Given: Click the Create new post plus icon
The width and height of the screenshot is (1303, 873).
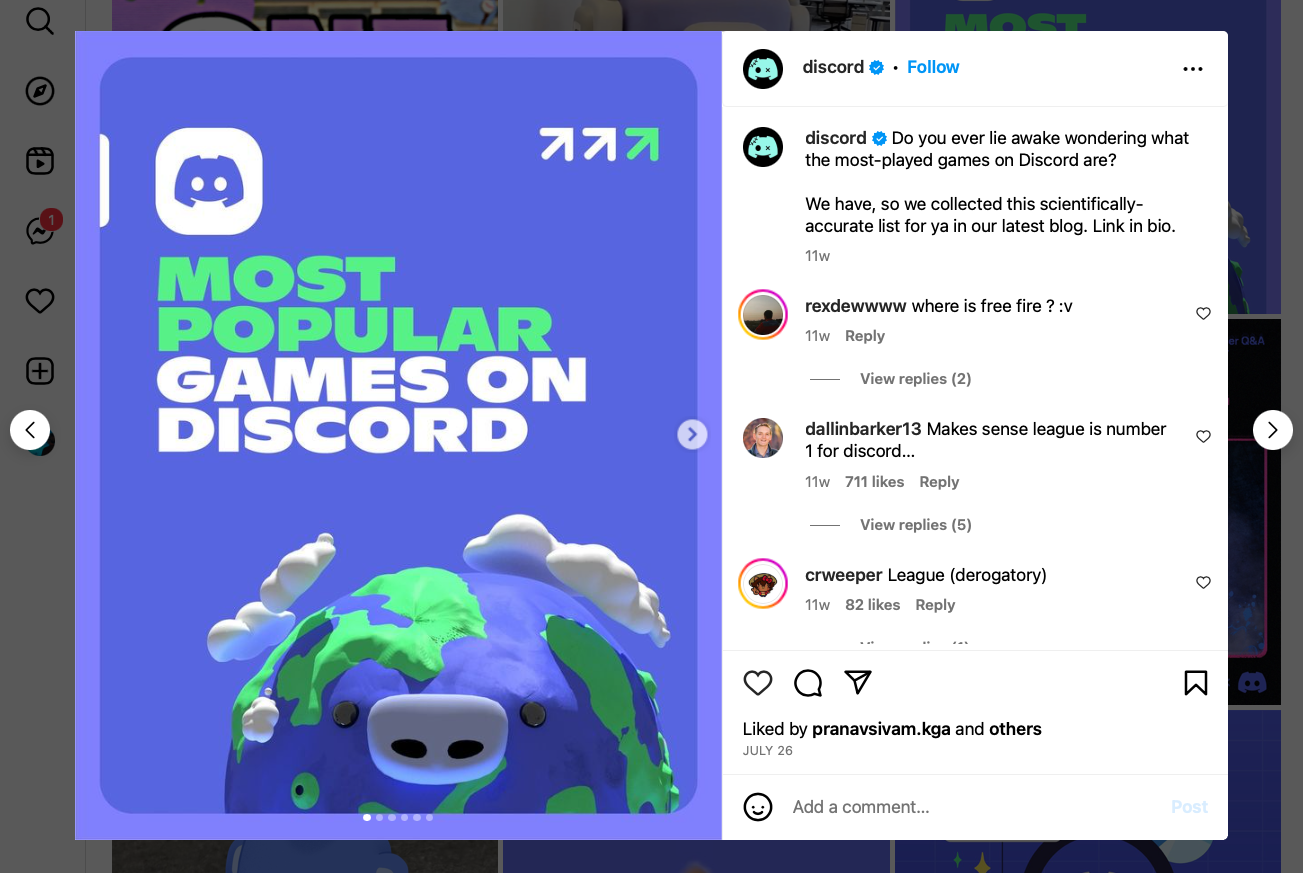Looking at the screenshot, I should tap(40, 371).
